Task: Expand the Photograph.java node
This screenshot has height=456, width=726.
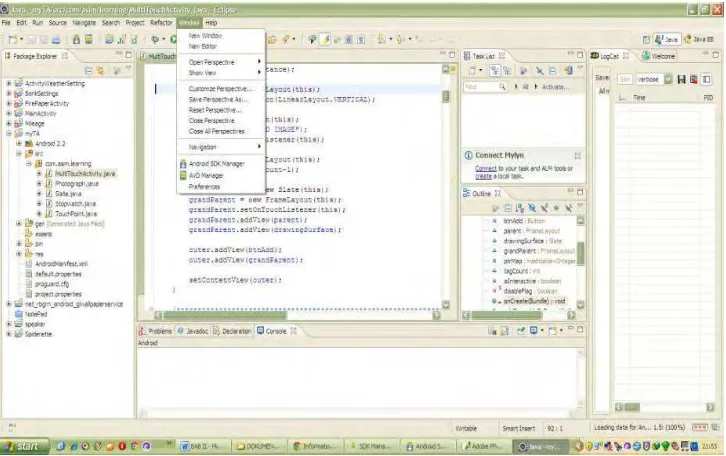Action: tap(39, 184)
